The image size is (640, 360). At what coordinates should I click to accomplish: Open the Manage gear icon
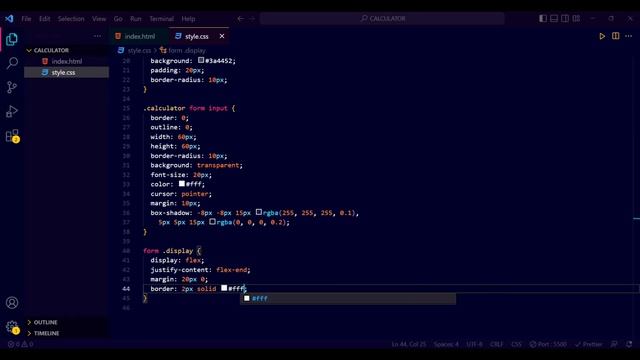click(x=12, y=327)
